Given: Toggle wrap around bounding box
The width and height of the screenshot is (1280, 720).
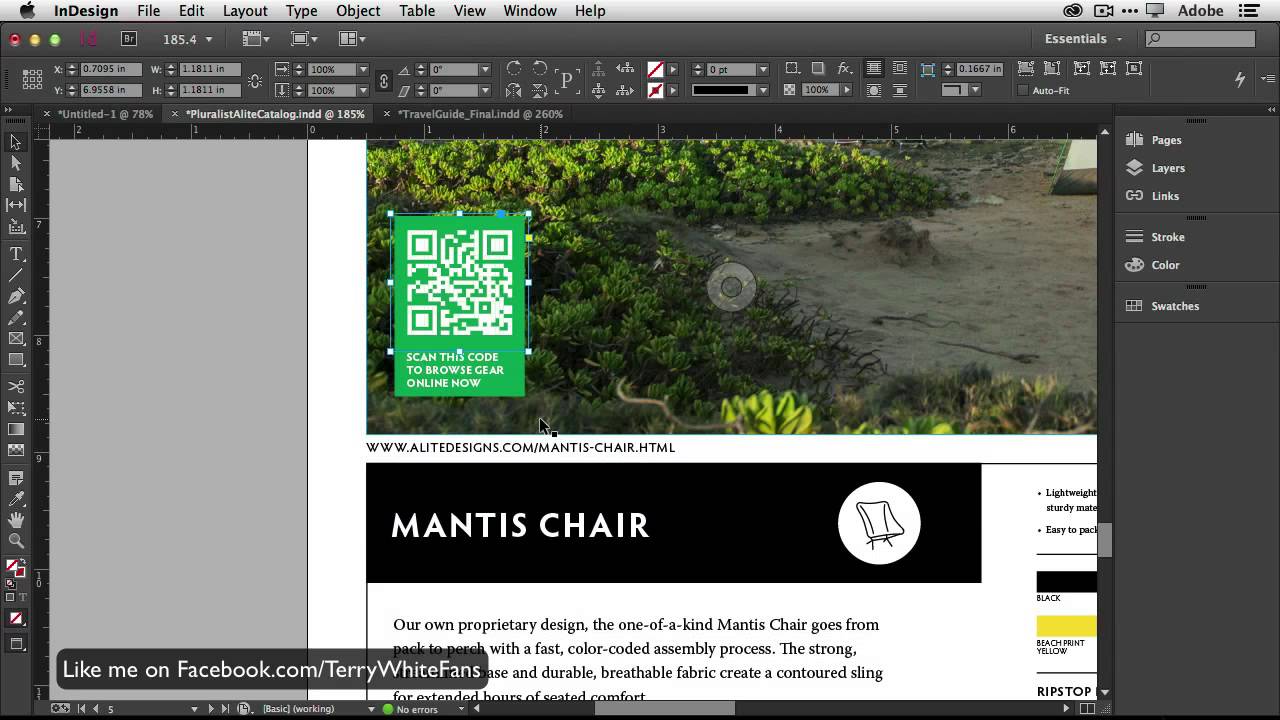Looking at the screenshot, I should [x=900, y=69].
